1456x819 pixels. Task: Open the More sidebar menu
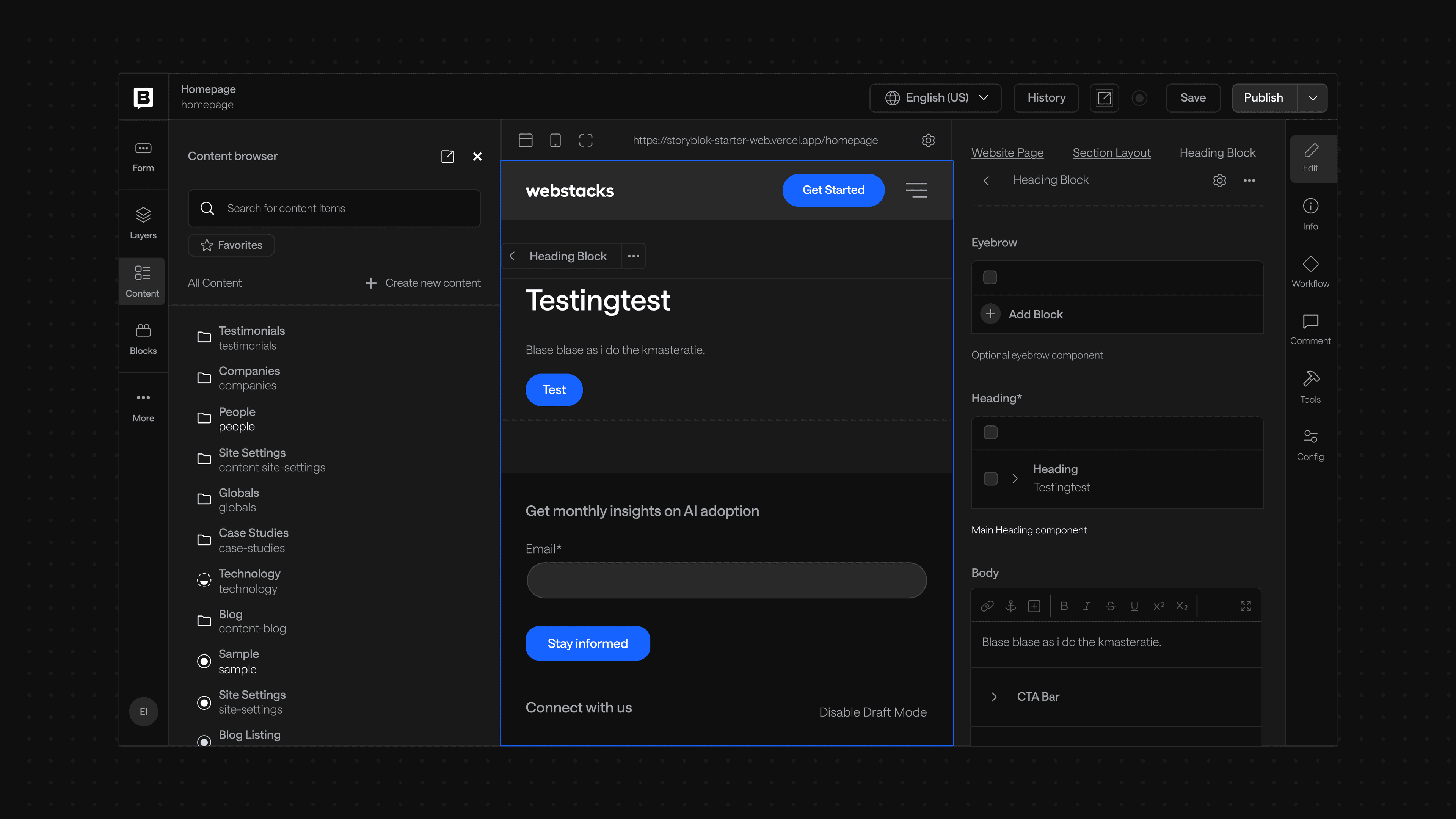[x=143, y=407]
